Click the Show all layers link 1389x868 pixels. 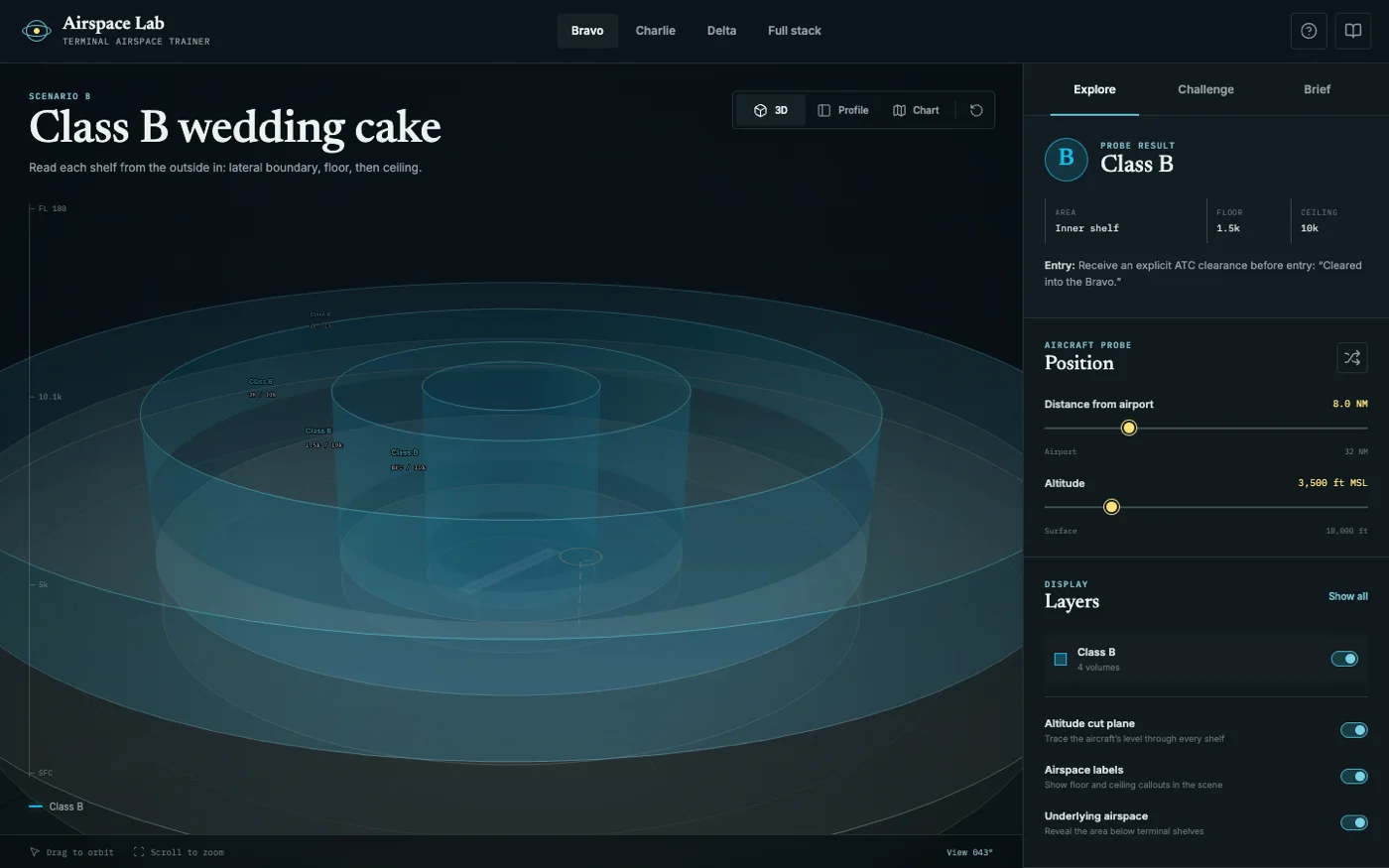click(x=1347, y=596)
